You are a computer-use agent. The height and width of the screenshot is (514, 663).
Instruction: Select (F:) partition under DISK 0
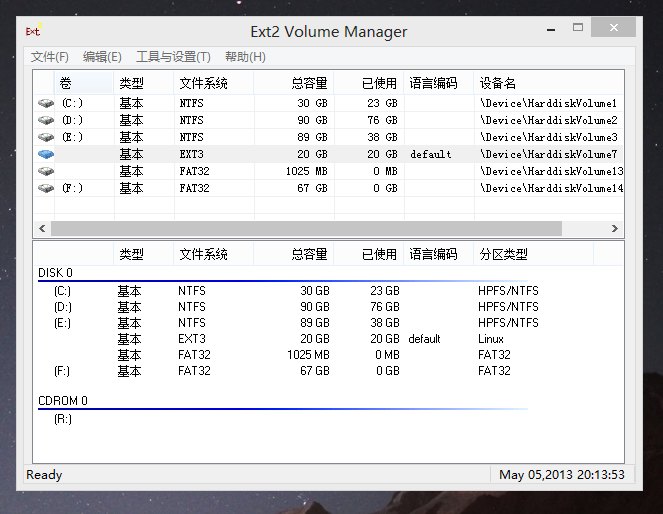tap(62, 371)
